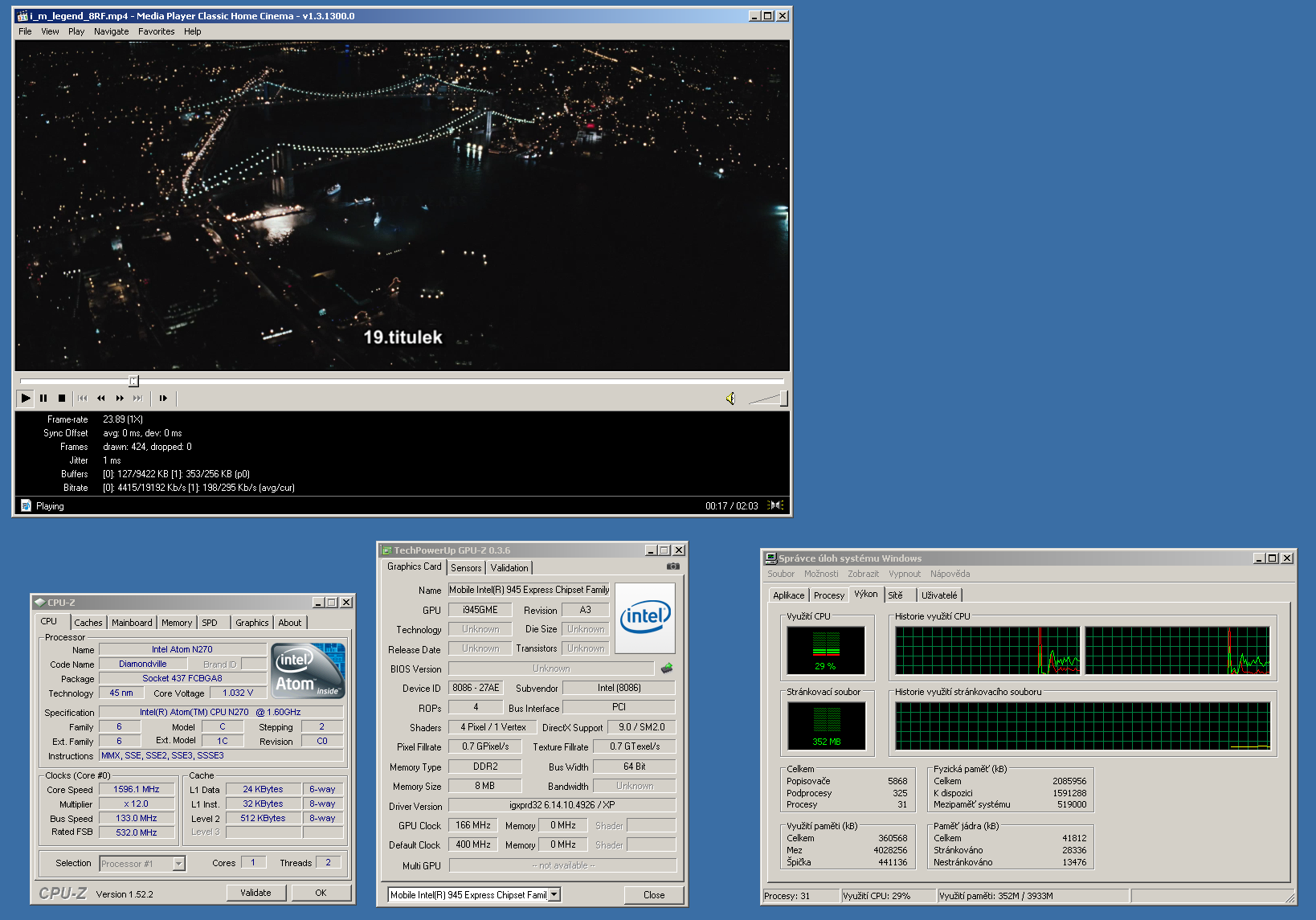Open the Processor #1 selection dropdown
Image resolution: width=1316 pixels, height=920 pixels.
click(179, 863)
